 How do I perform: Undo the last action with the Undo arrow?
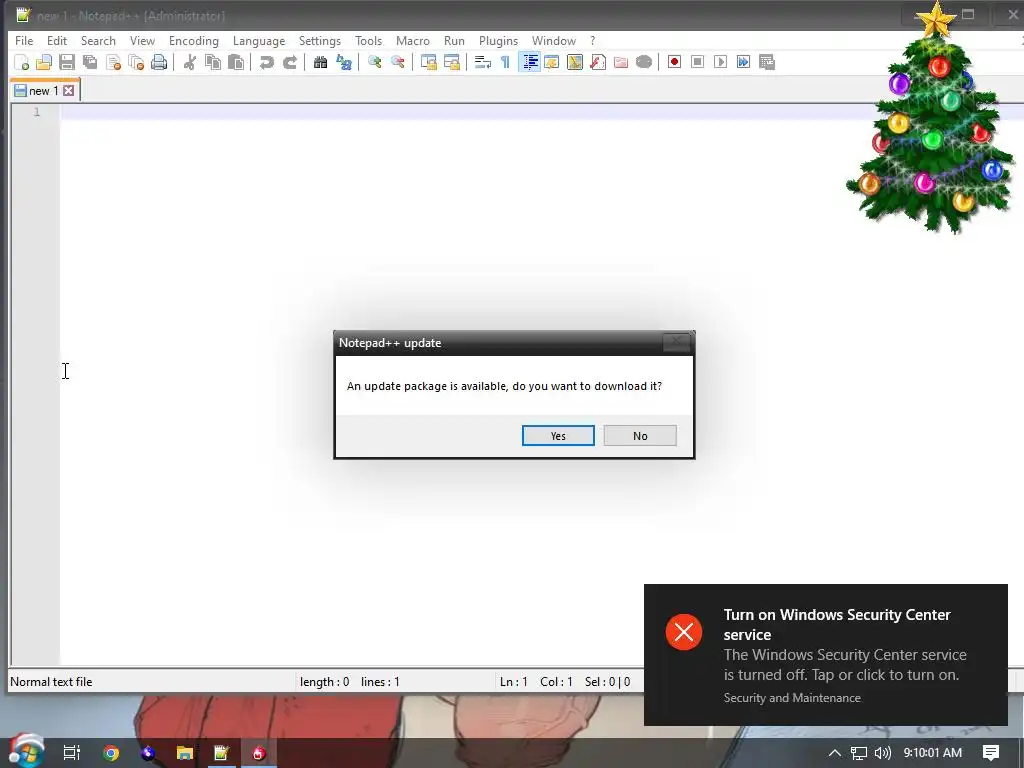[x=266, y=62]
